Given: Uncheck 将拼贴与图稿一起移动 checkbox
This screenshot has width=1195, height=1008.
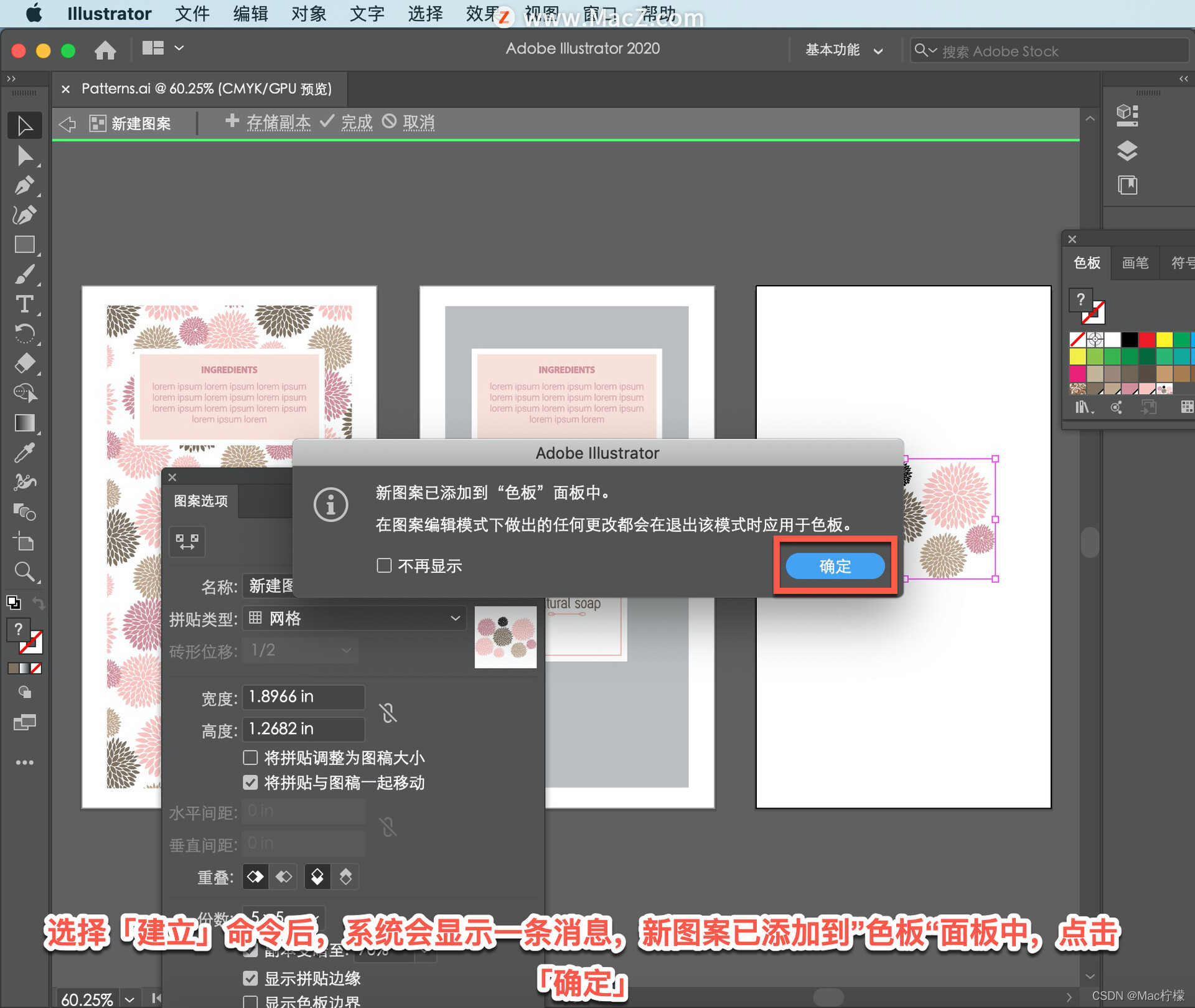Looking at the screenshot, I should coord(250,782).
